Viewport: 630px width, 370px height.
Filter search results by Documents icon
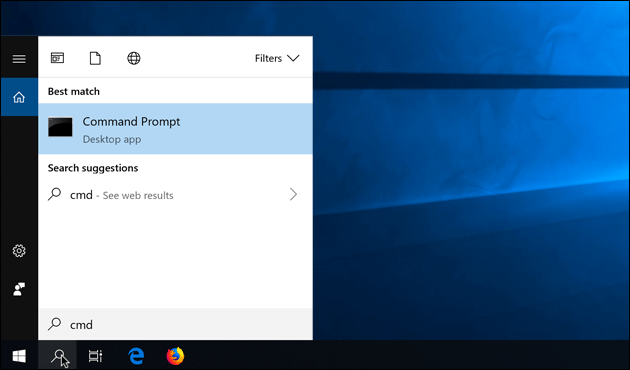[95, 58]
